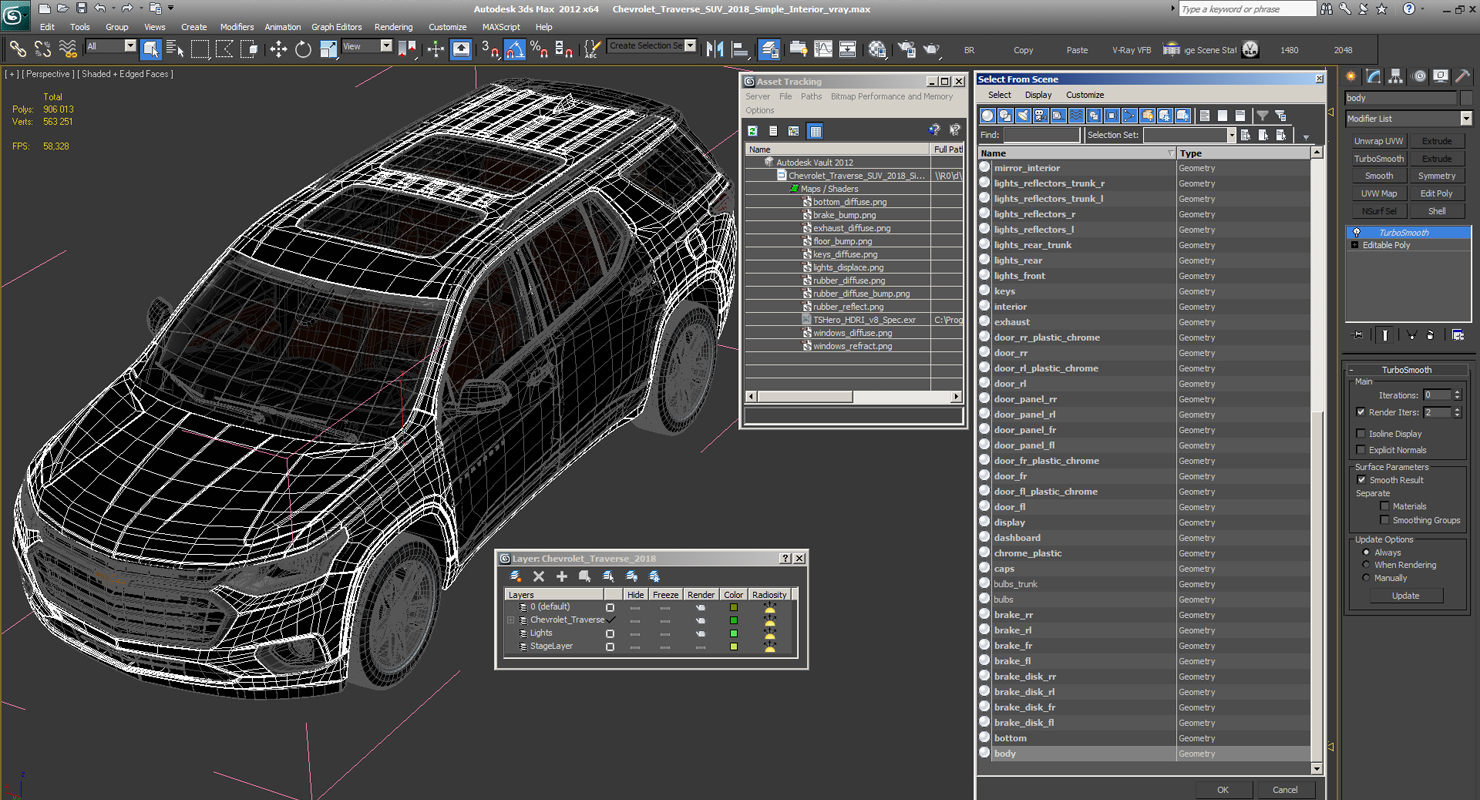This screenshot has height=800, width=1480.
Task: Open the Hierarchy command panel tab
Action: pyautogui.click(x=1395, y=76)
